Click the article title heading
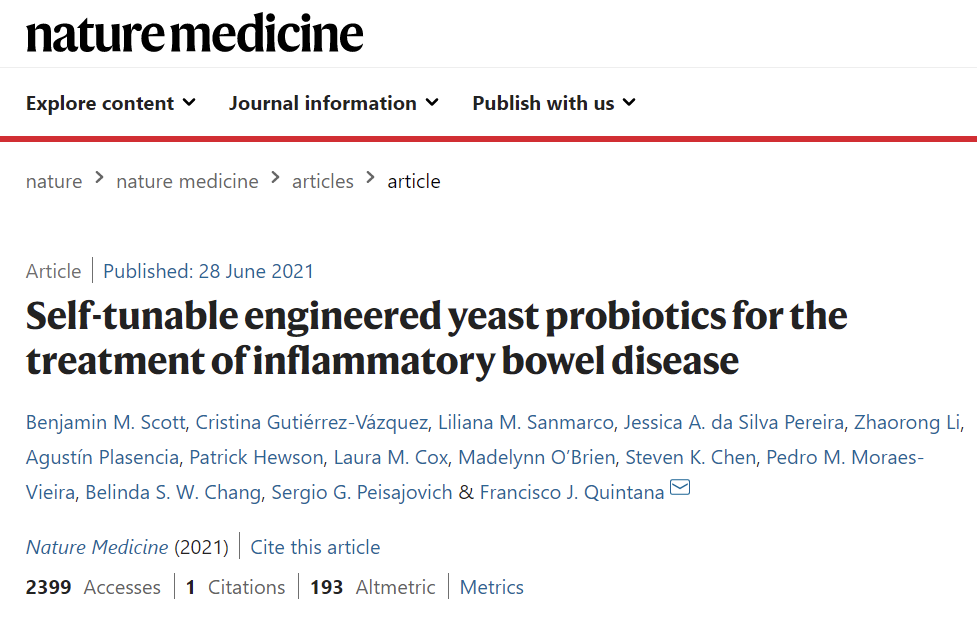Viewport: 977px width, 626px height. coord(436,338)
